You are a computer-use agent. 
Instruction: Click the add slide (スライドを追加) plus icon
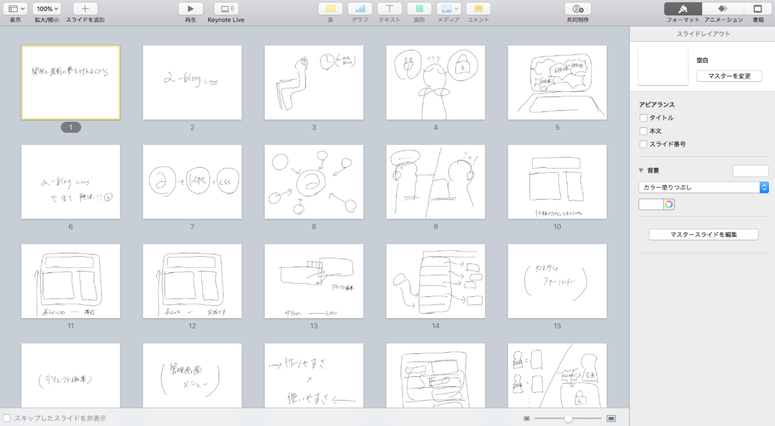click(85, 9)
